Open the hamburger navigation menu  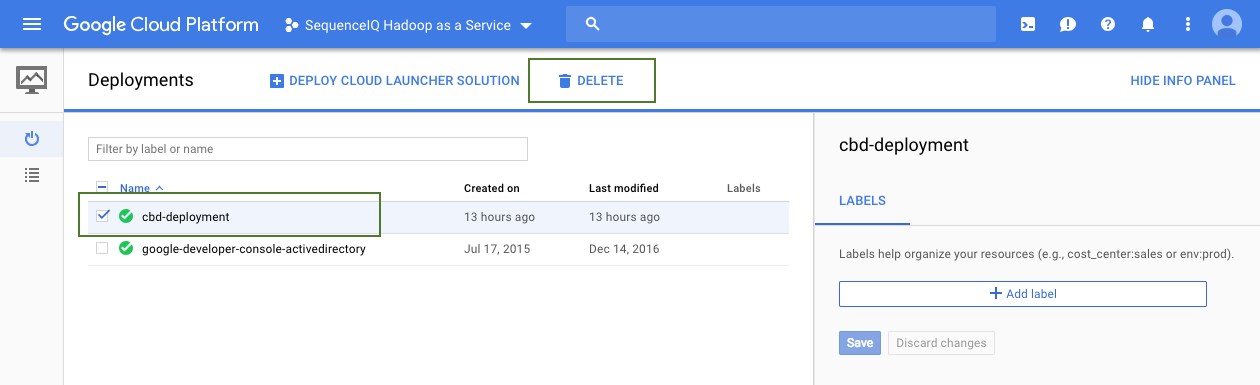click(32, 24)
